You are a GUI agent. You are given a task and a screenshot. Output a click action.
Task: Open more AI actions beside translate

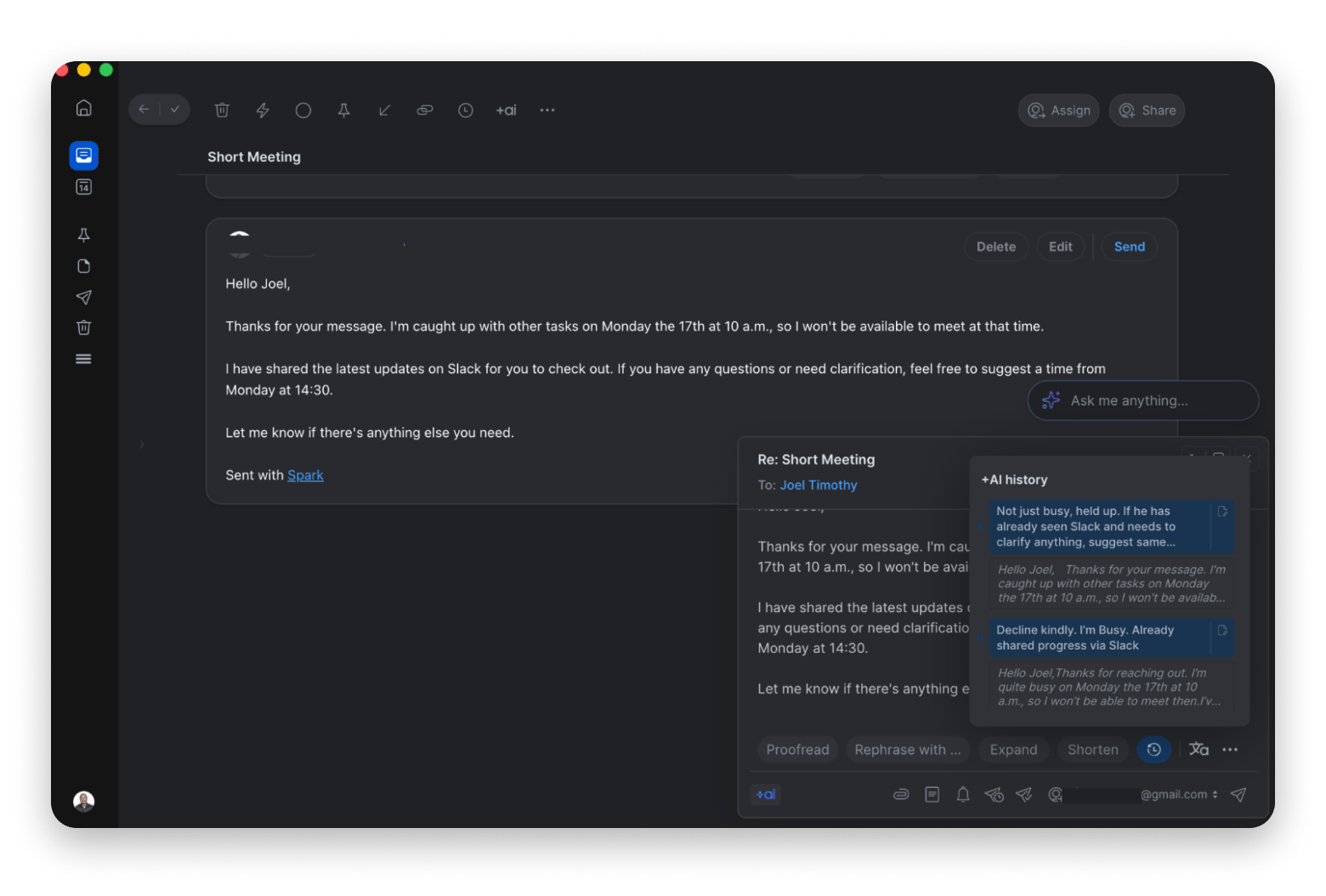1230,750
